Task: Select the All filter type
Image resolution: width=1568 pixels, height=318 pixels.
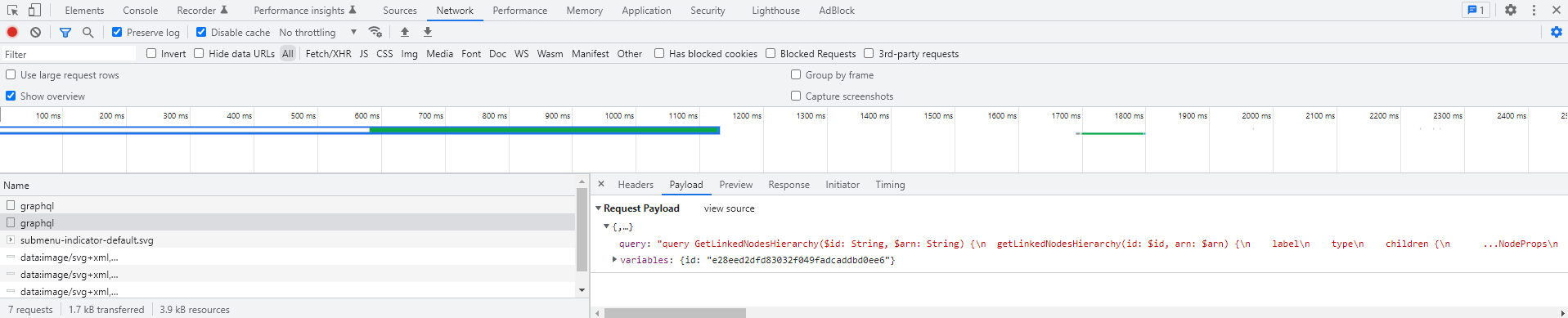Action: click(288, 53)
